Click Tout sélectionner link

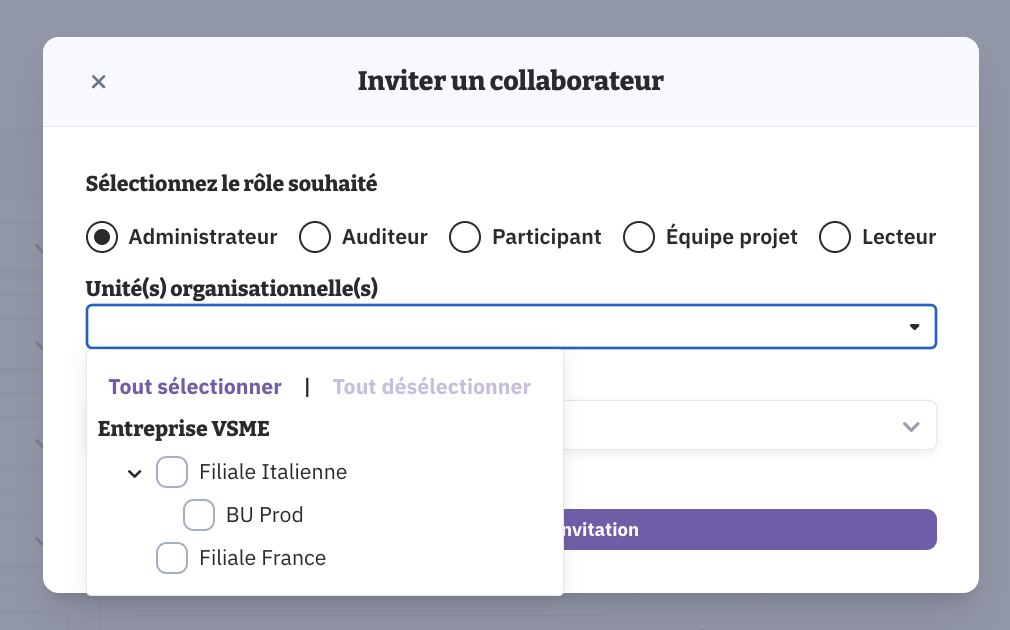click(x=195, y=387)
